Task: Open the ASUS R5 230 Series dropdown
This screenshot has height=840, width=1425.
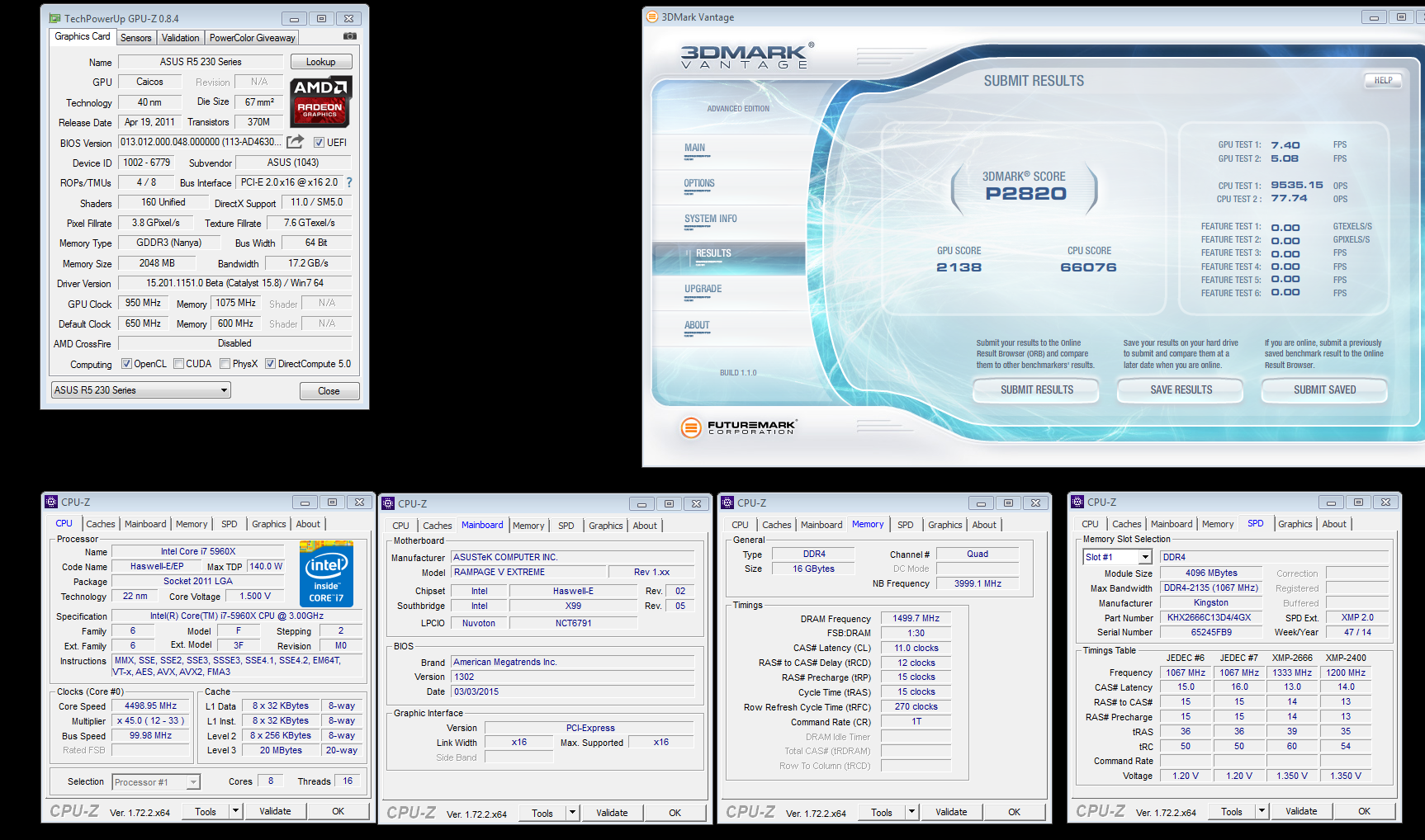Action: coord(140,390)
